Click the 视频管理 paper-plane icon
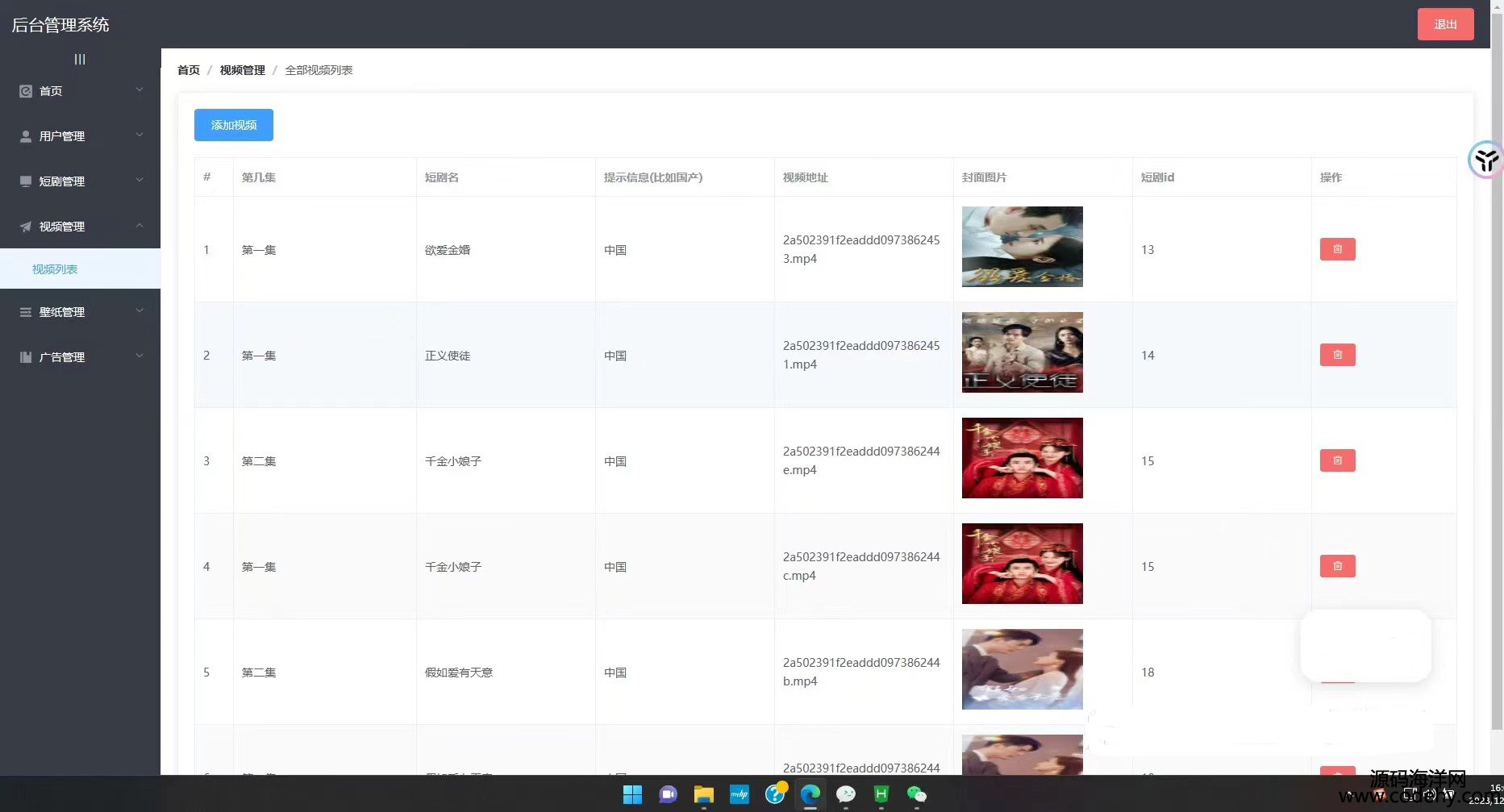Image resolution: width=1504 pixels, height=812 pixels. pyautogui.click(x=26, y=227)
